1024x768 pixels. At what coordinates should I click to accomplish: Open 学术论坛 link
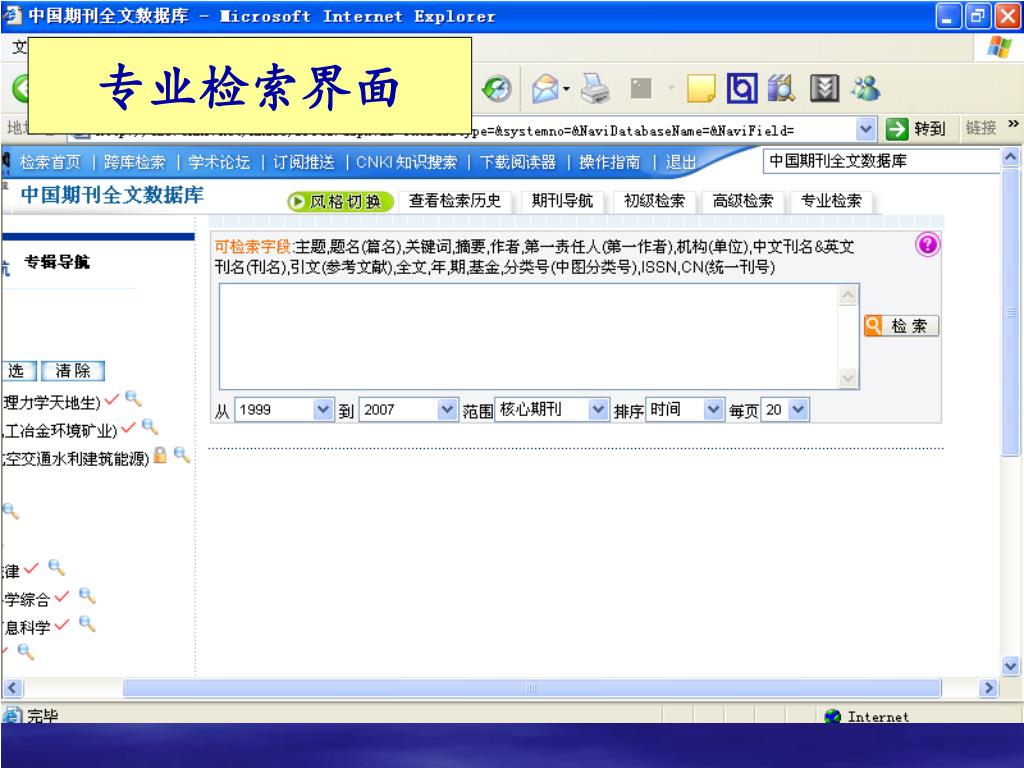(x=219, y=162)
